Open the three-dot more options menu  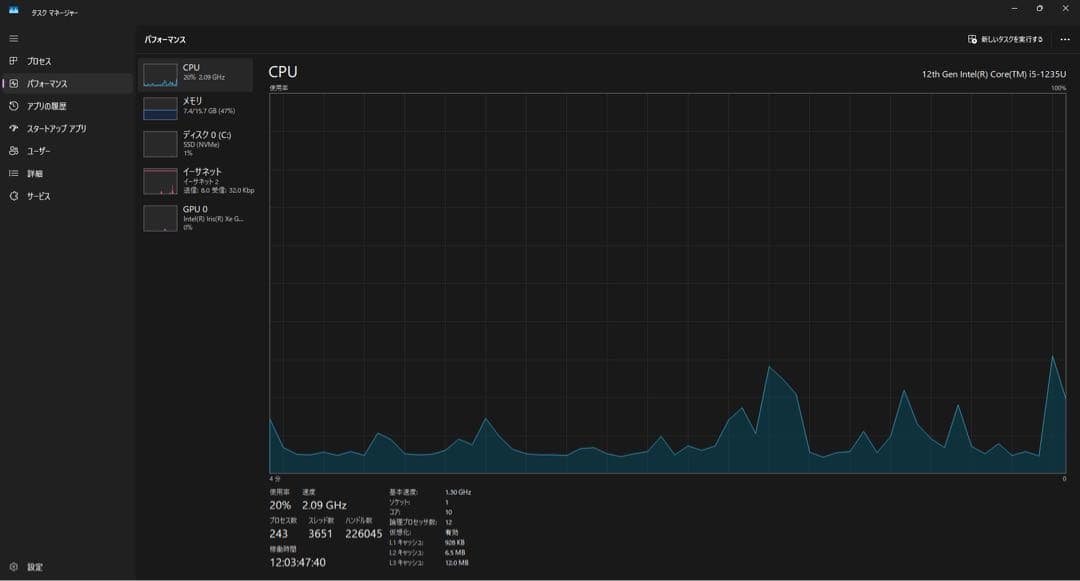[1064, 40]
